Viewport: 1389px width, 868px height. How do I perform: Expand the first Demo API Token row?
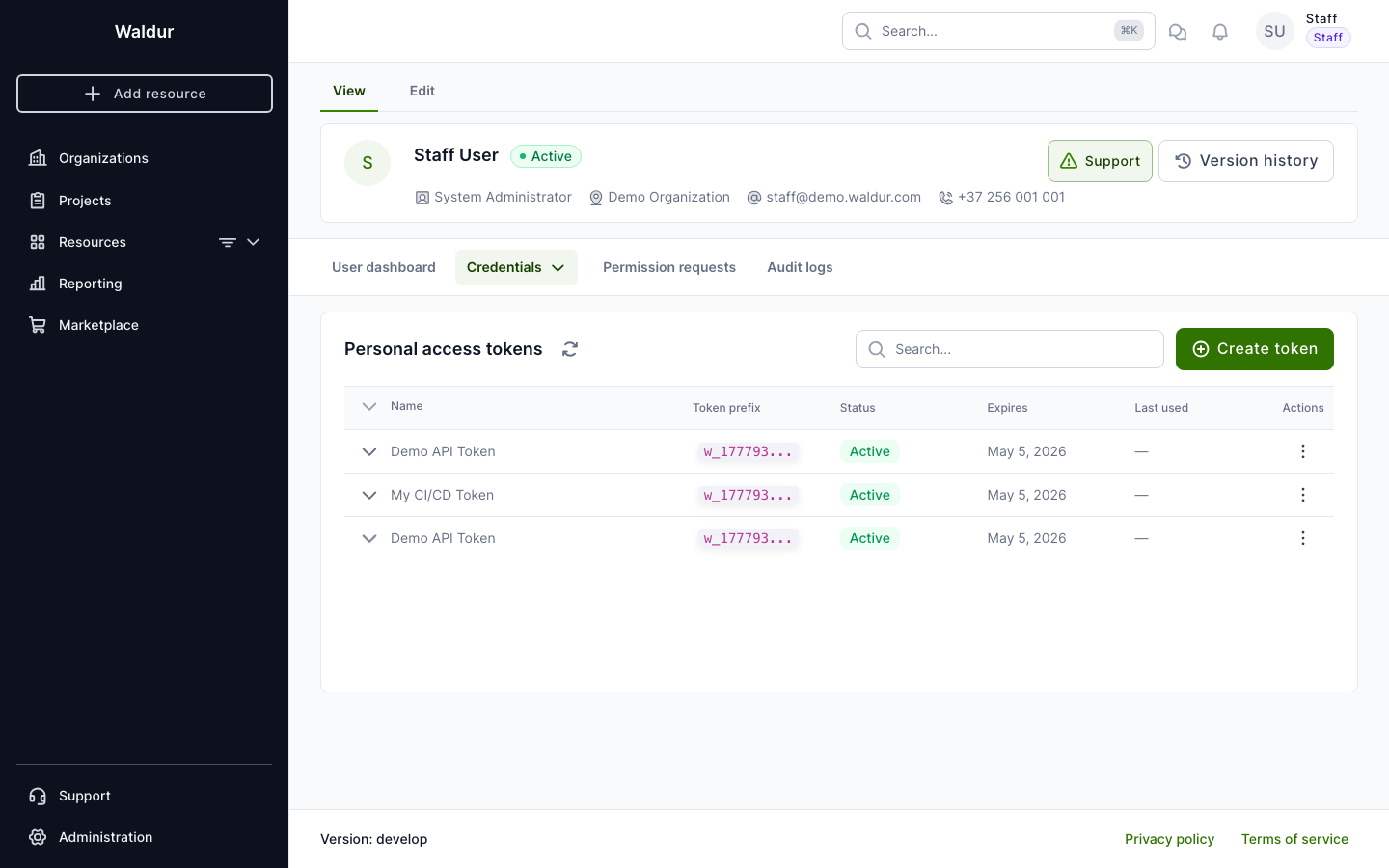click(x=369, y=451)
